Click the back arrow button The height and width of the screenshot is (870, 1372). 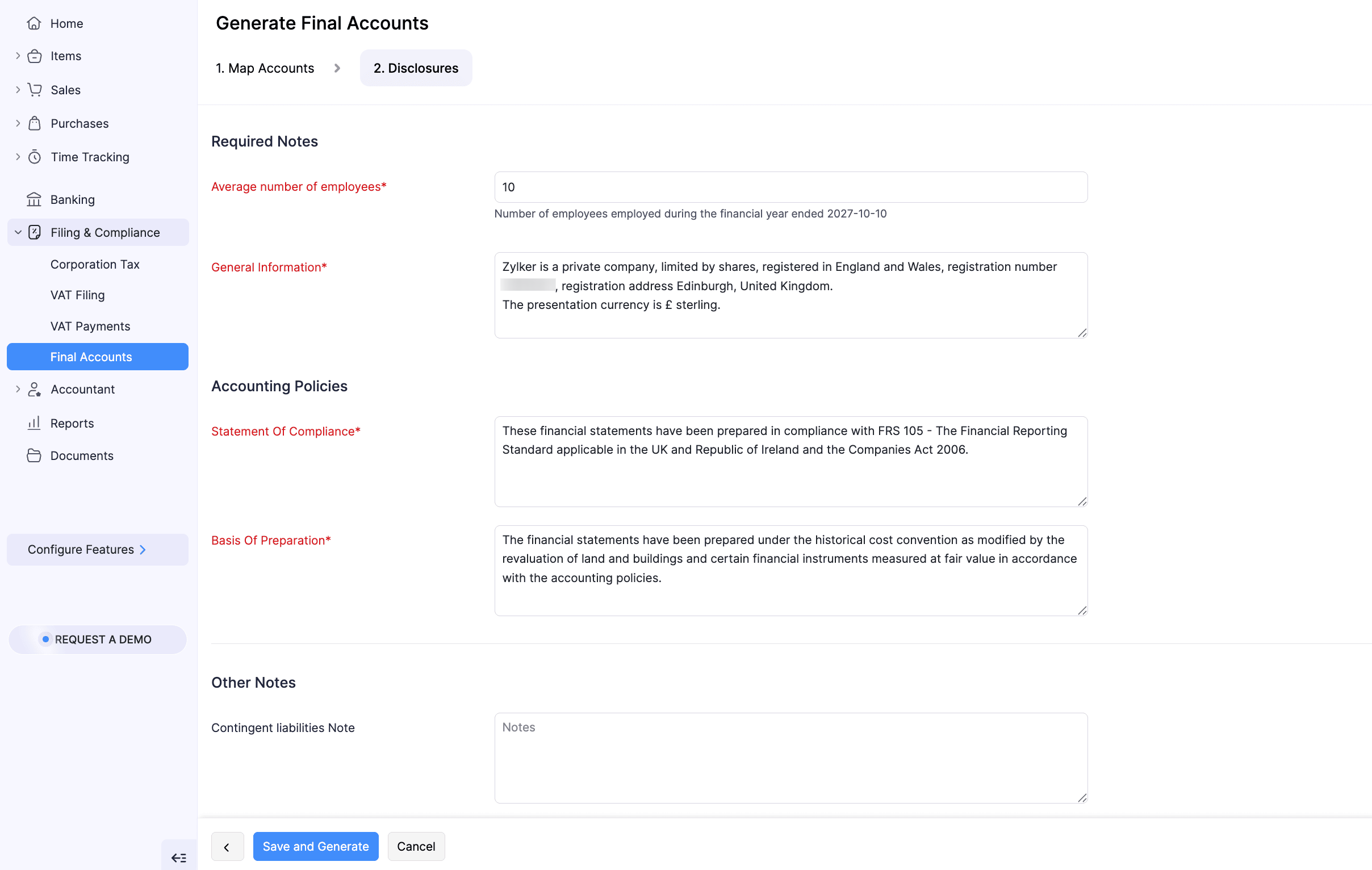(x=227, y=847)
